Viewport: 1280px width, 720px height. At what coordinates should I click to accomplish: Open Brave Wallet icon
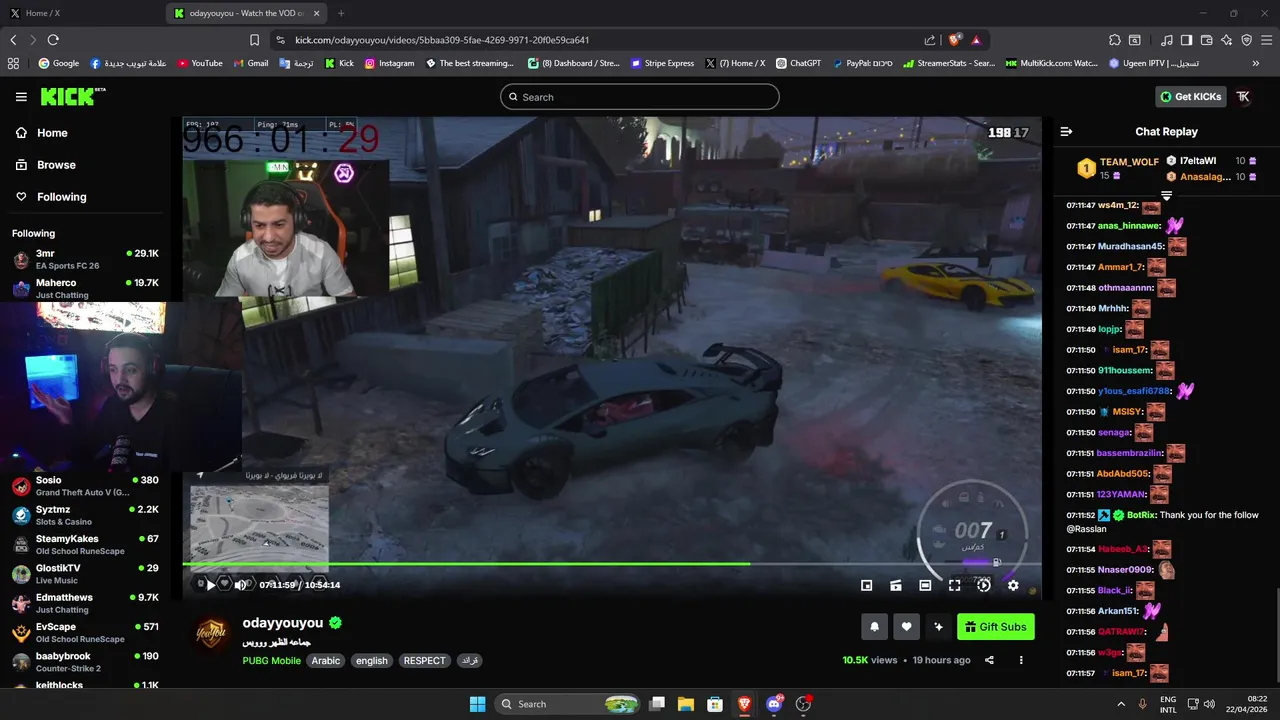pos(1206,40)
